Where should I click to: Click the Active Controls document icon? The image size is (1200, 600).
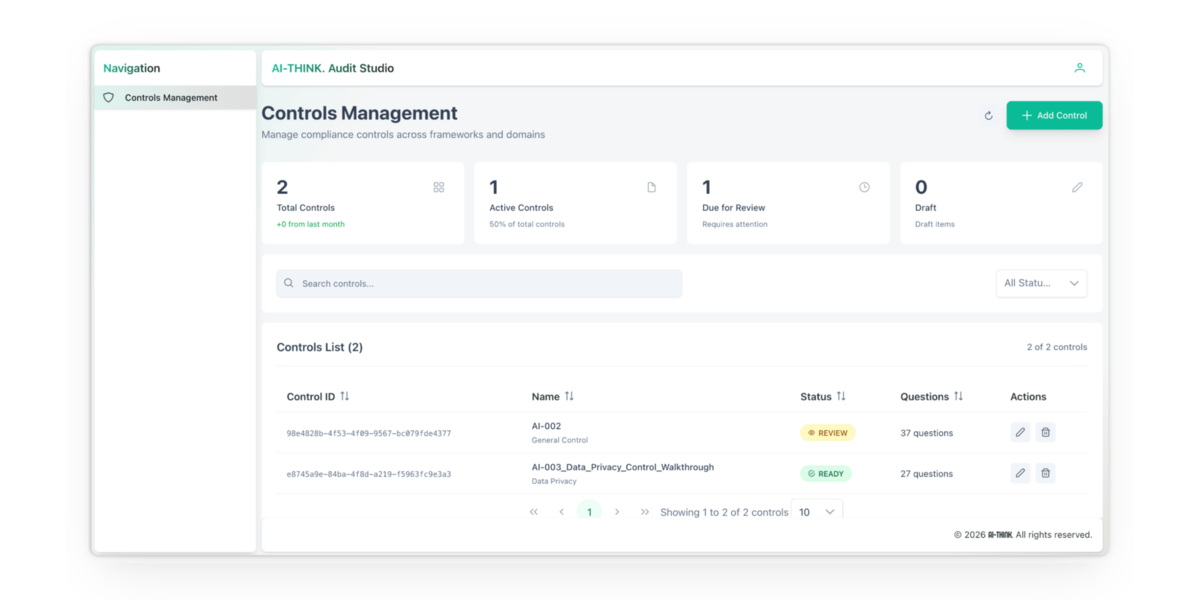tap(651, 187)
